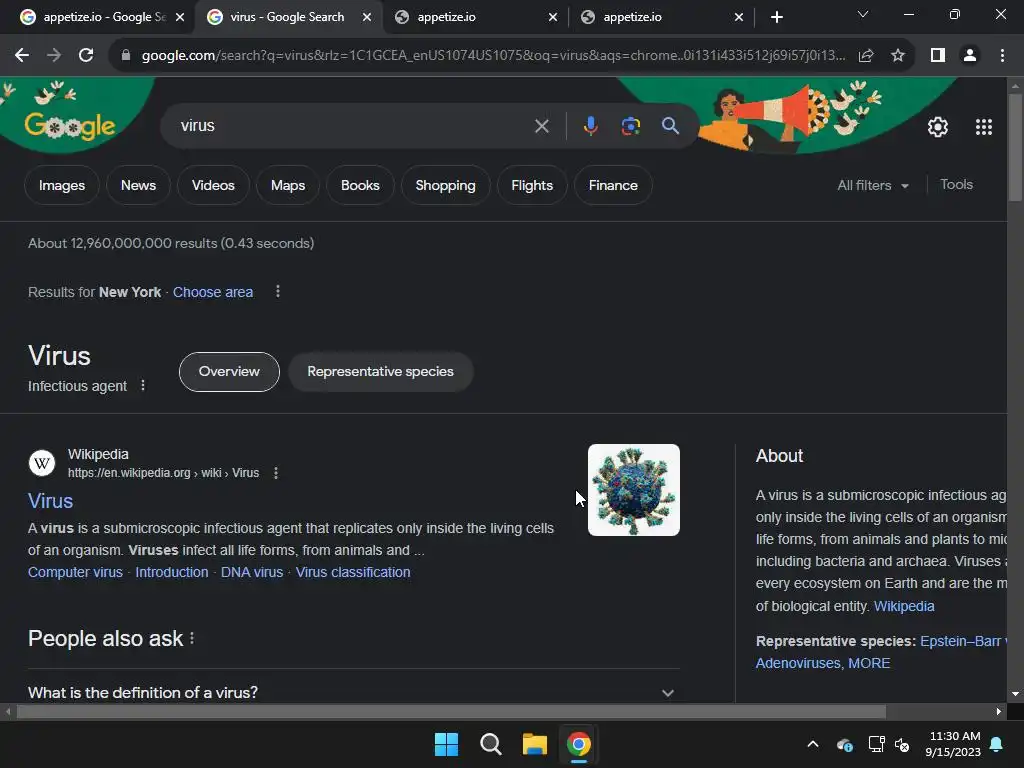Viewport: 1024px width, 768px height.
Task: Click the URL address bar
Action: (x=493, y=56)
